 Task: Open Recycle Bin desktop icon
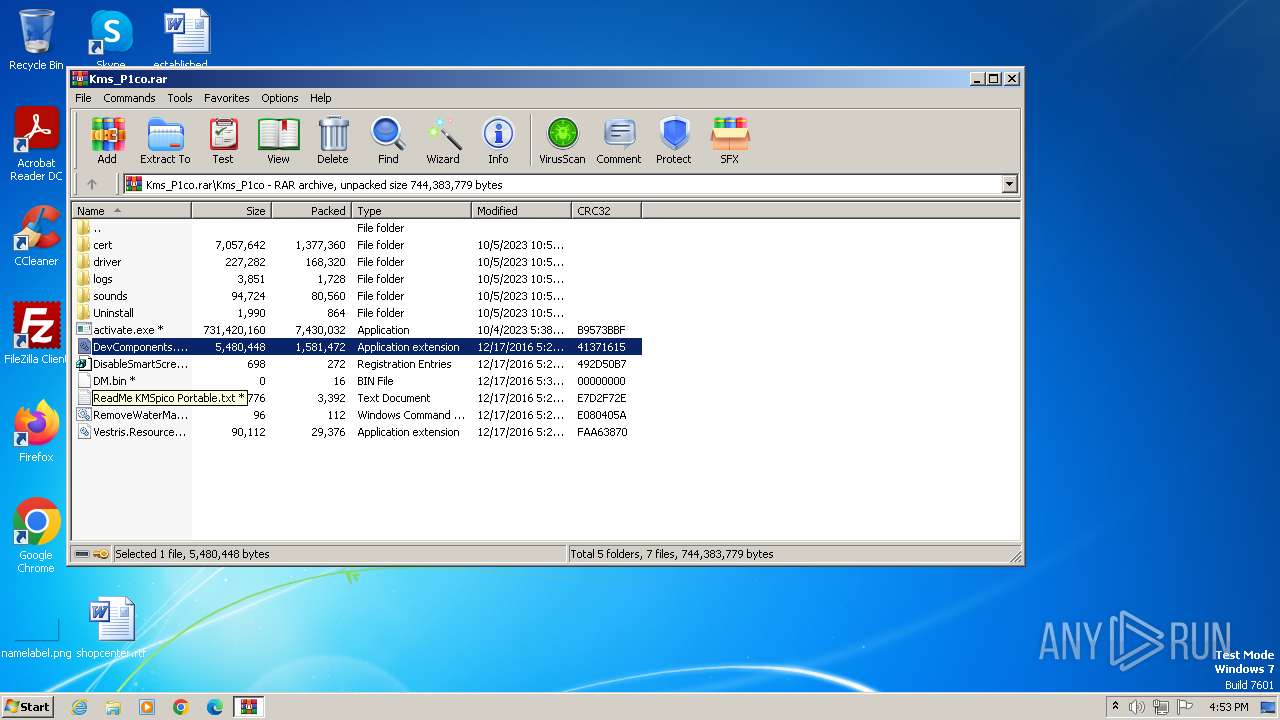(36, 40)
